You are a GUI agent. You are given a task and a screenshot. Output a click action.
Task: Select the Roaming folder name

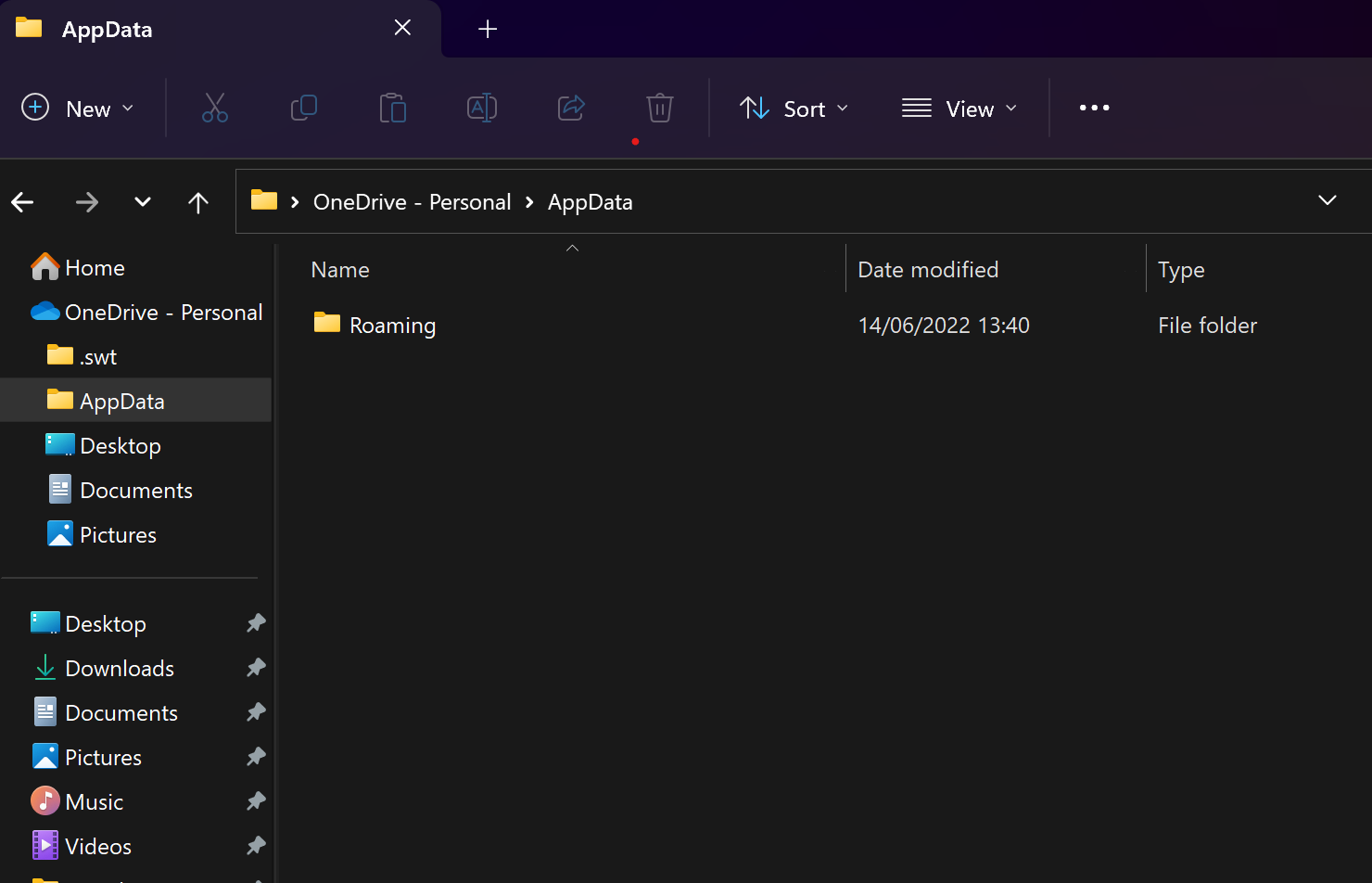click(x=392, y=326)
